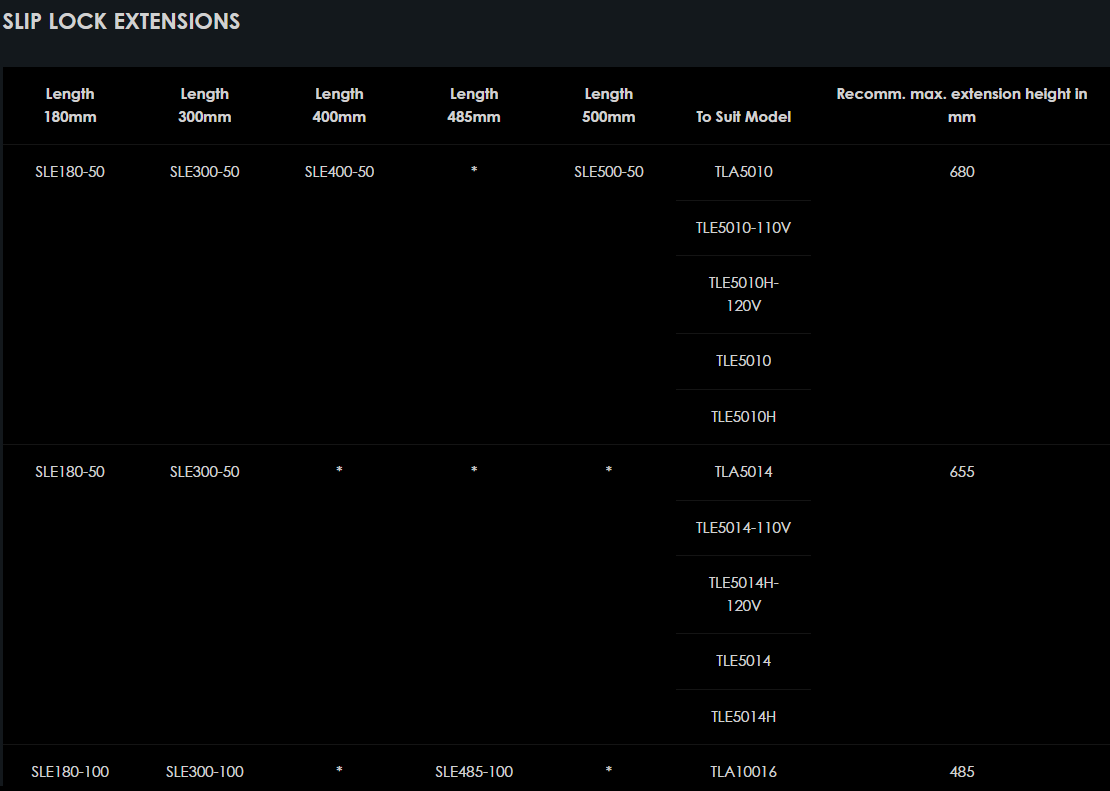The height and width of the screenshot is (791, 1110).
Task: Click the TLE5014-110V model cell
Action: (743, 528)
